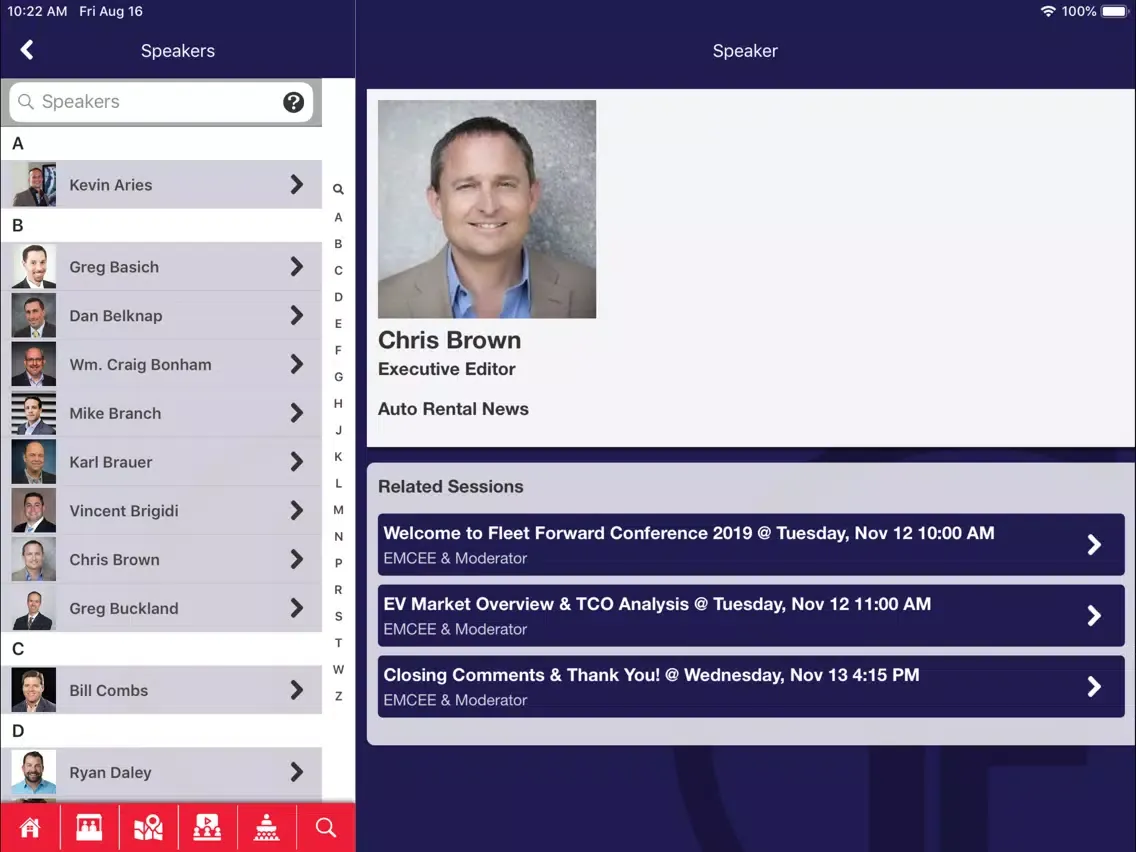Select Executive Editor title text
1136x852 pixels.
pos(447,369)
